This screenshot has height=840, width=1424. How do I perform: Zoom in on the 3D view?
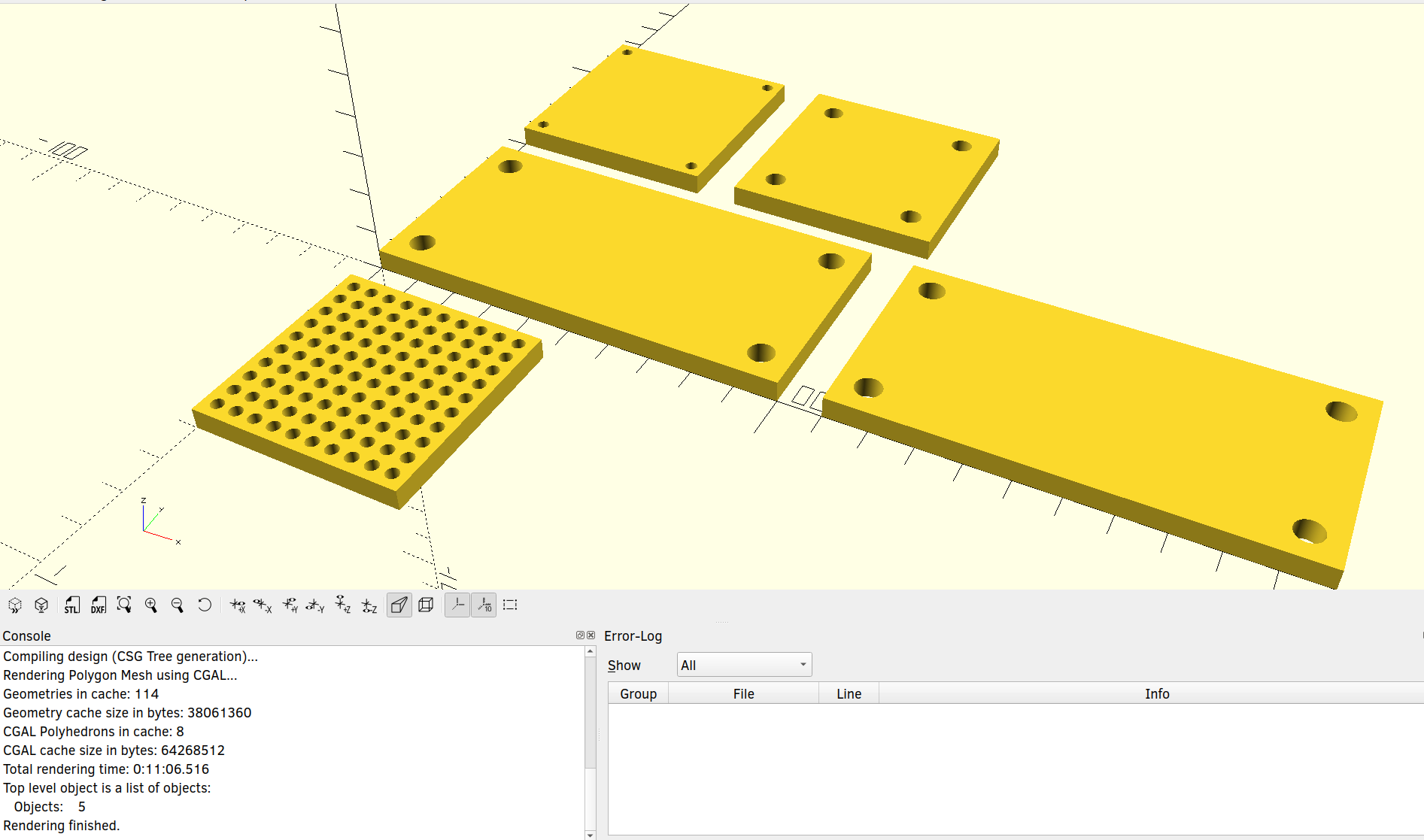point(151,605)
